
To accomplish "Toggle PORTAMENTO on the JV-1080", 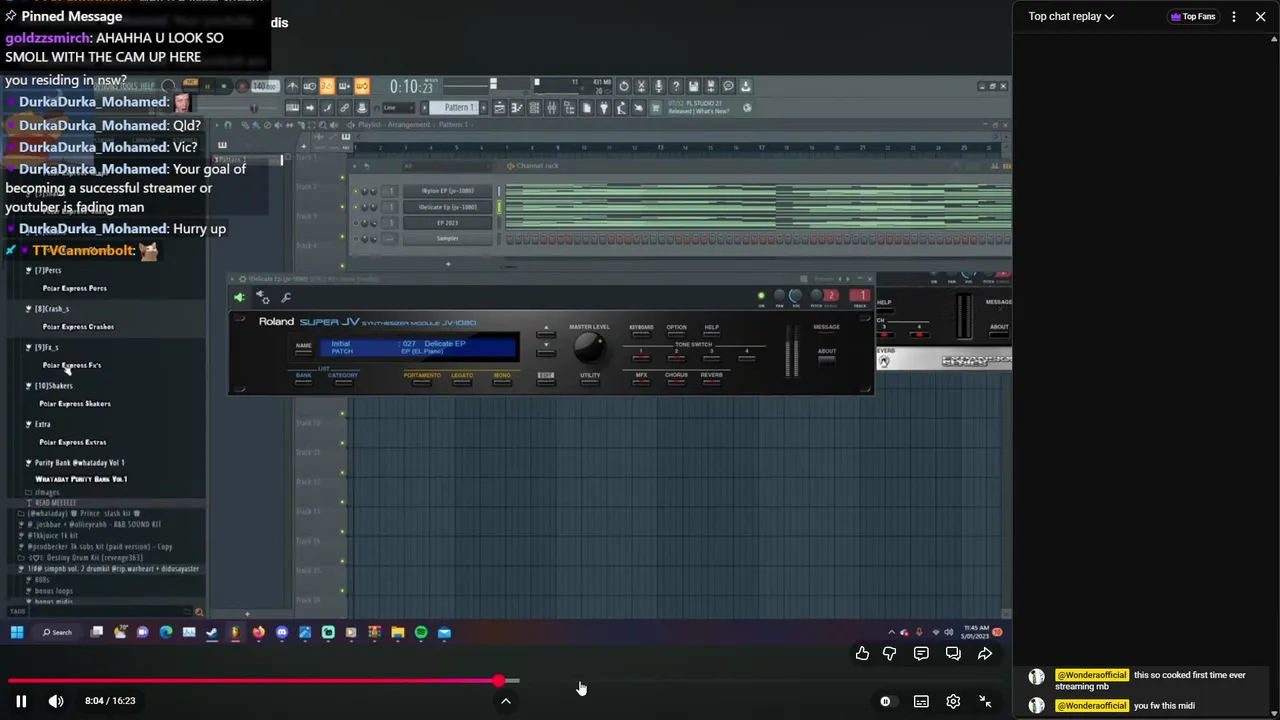I will tap(421, 383).
